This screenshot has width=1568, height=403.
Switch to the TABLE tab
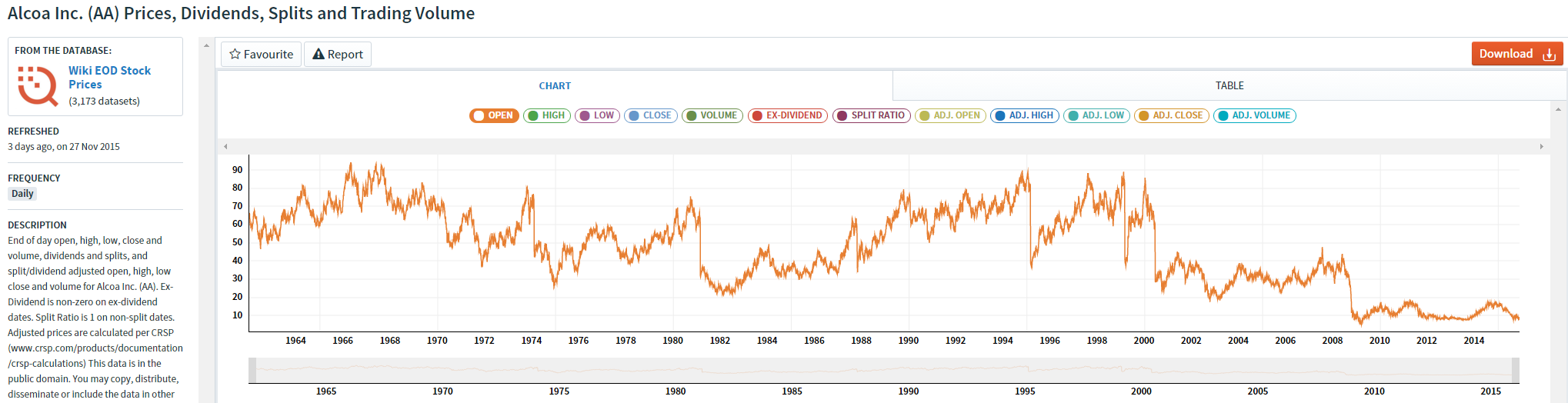(x=1229, y=85)
